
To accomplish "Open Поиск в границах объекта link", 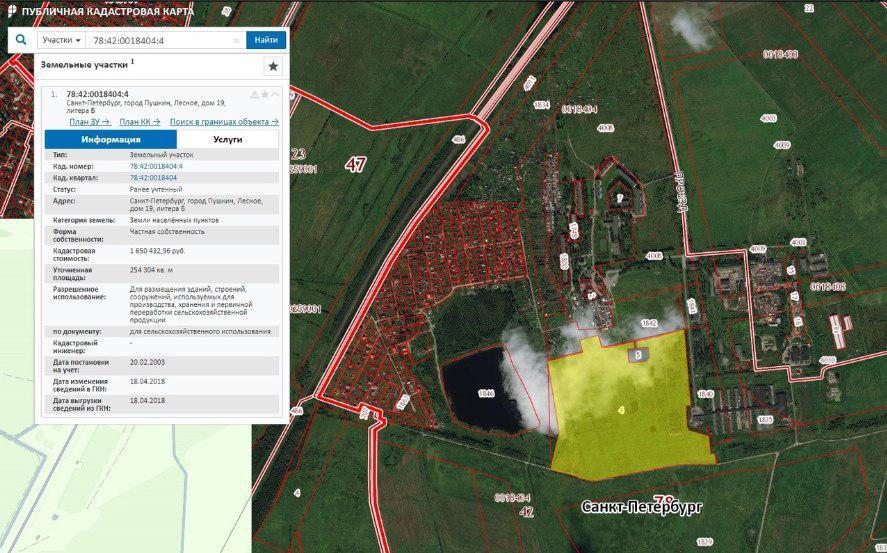I will click(x=224, y=122).
